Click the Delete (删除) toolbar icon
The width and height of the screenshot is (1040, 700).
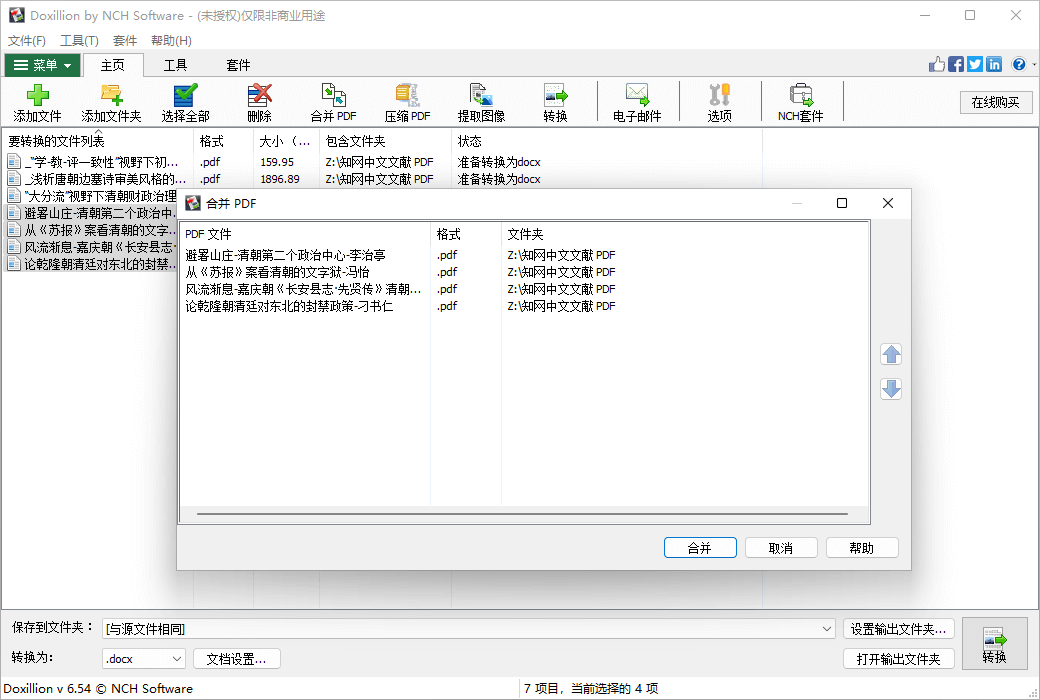[x=259, y=103]
